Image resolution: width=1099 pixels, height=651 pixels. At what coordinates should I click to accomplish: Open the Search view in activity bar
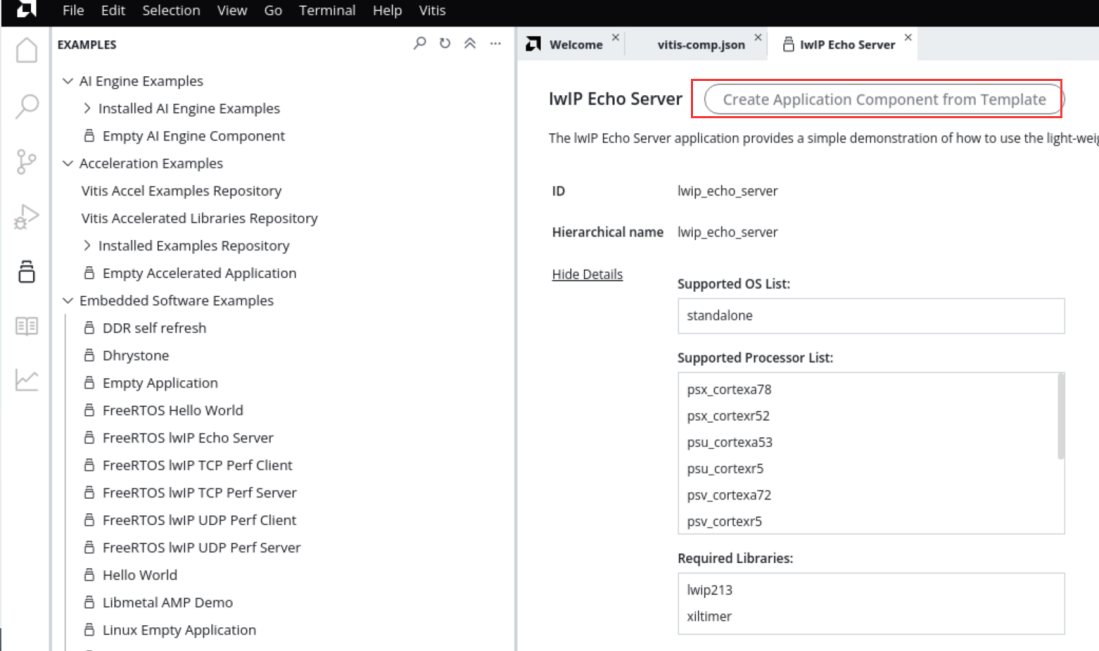tap(27, 107)
